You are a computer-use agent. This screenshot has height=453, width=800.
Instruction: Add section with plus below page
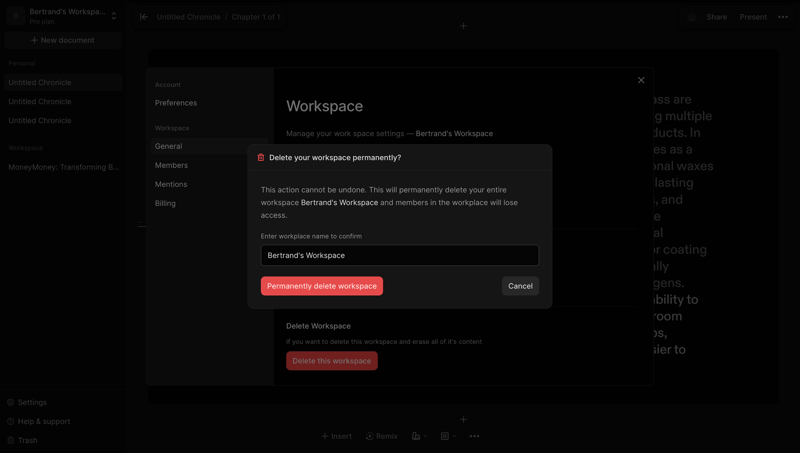(463, 419)
